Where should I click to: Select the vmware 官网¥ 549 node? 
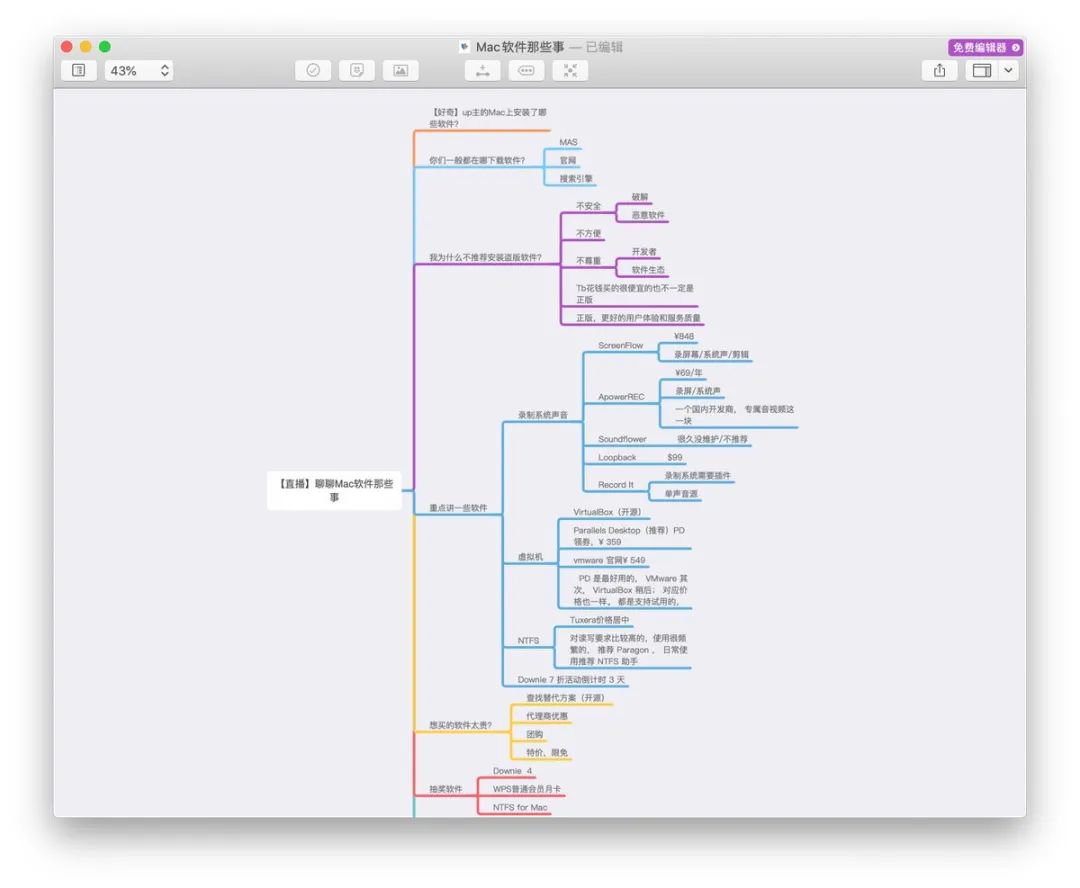(x=609, y=561)
